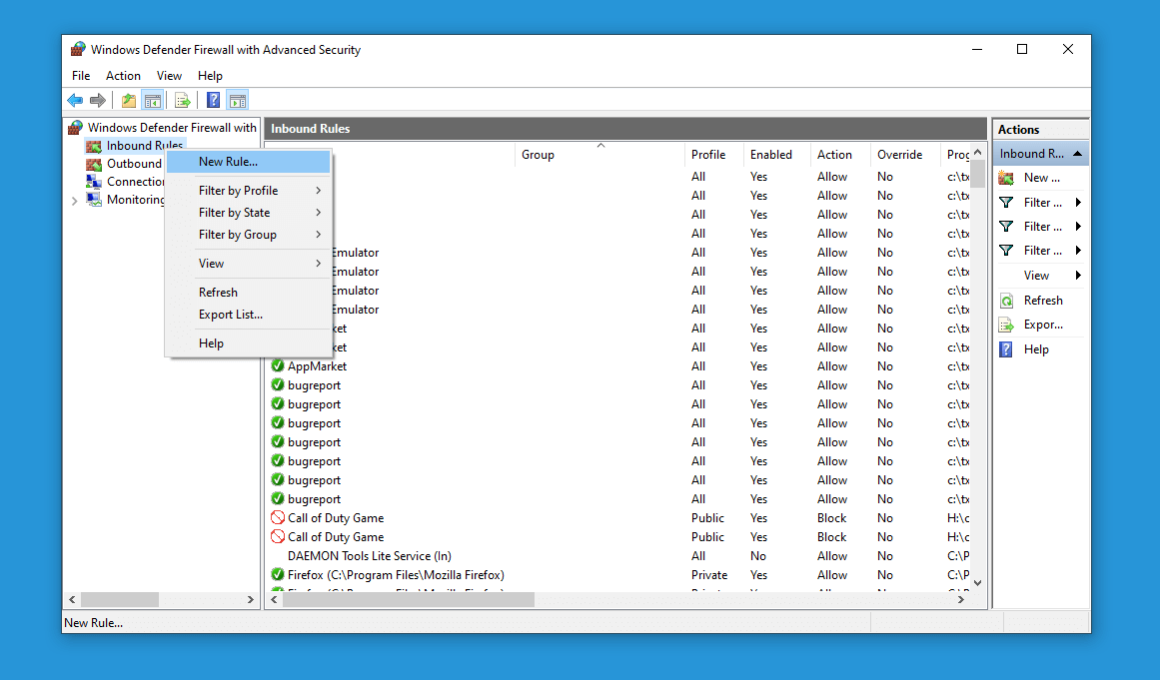Open the Action menu in the menu bar
This screenshot has width=1160, height=680.
[x=123, y=75]
